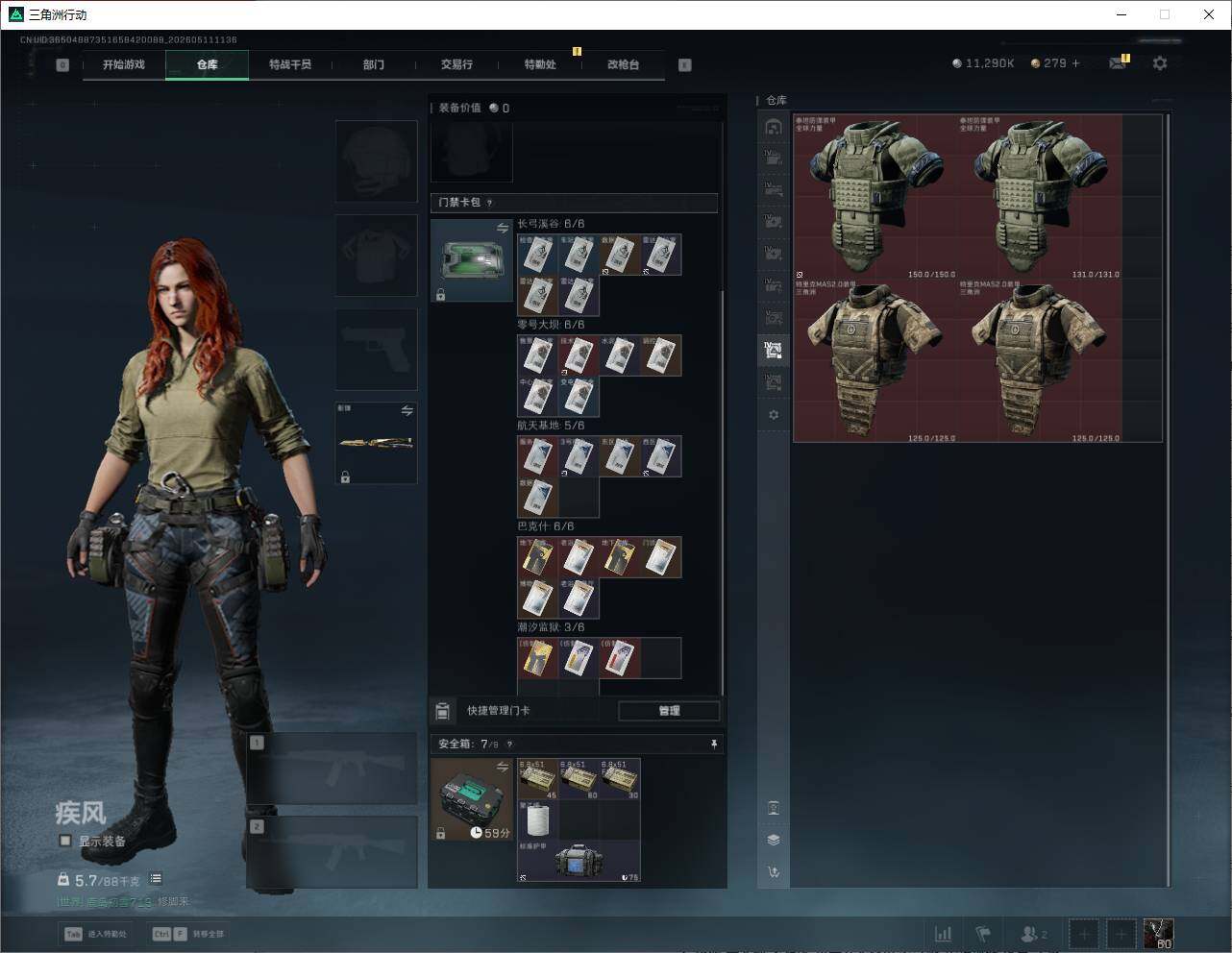Click help icon next to 安全箱
Screen dimensions: 1232x953
(x=509, y=744)
